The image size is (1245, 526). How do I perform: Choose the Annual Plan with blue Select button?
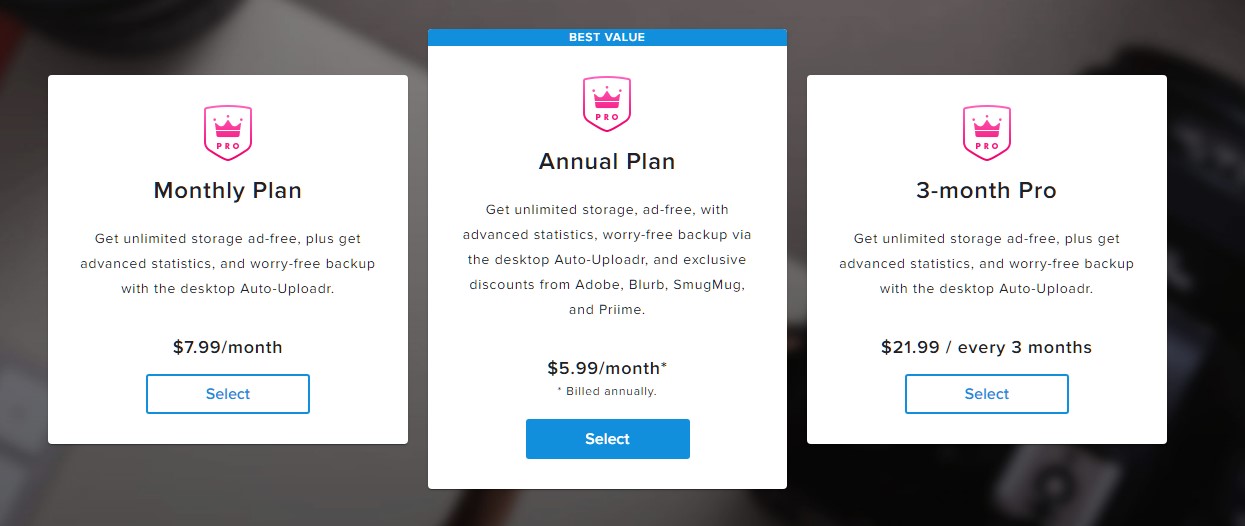[x=608, y=439]
